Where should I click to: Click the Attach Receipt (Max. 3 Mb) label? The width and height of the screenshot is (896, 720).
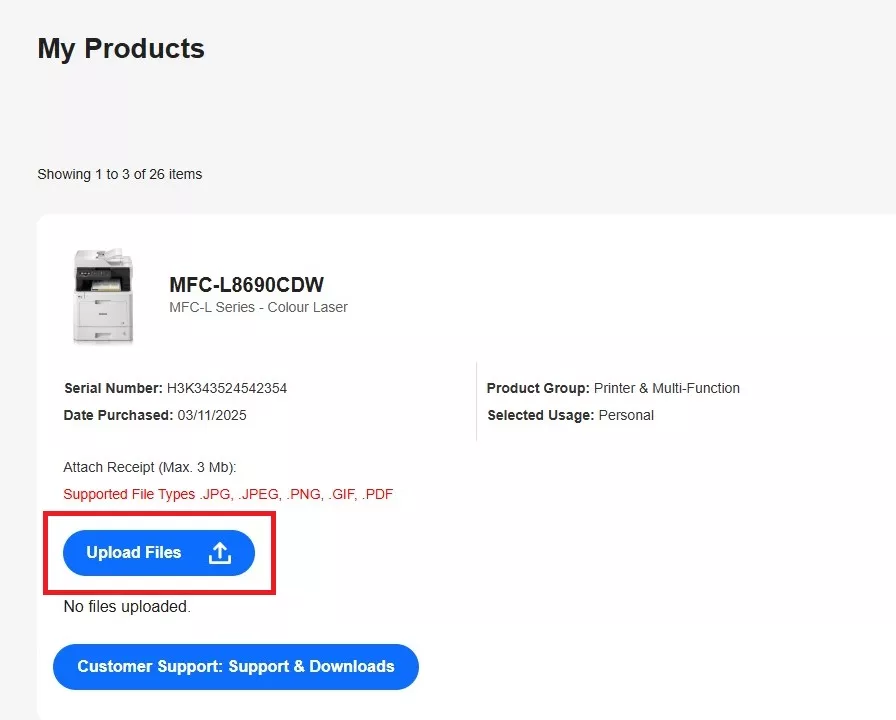click(149, 467)
